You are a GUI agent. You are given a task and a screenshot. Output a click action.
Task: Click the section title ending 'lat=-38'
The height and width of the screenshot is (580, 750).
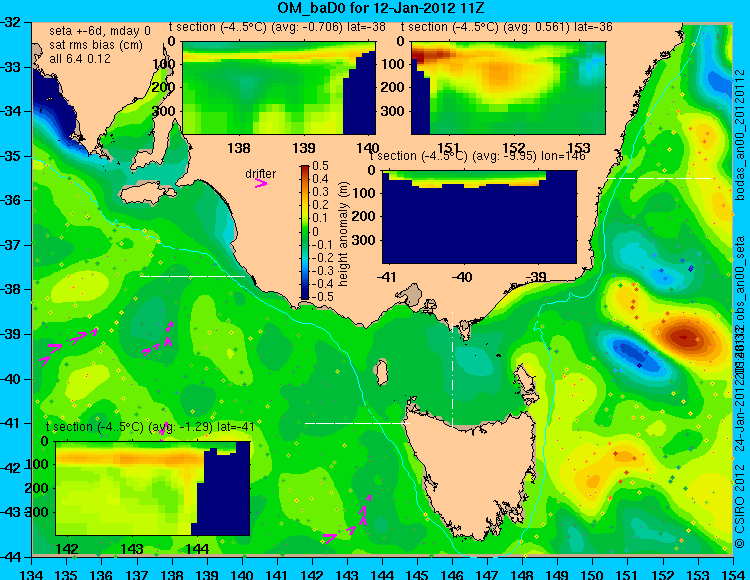tap(277, 27)
